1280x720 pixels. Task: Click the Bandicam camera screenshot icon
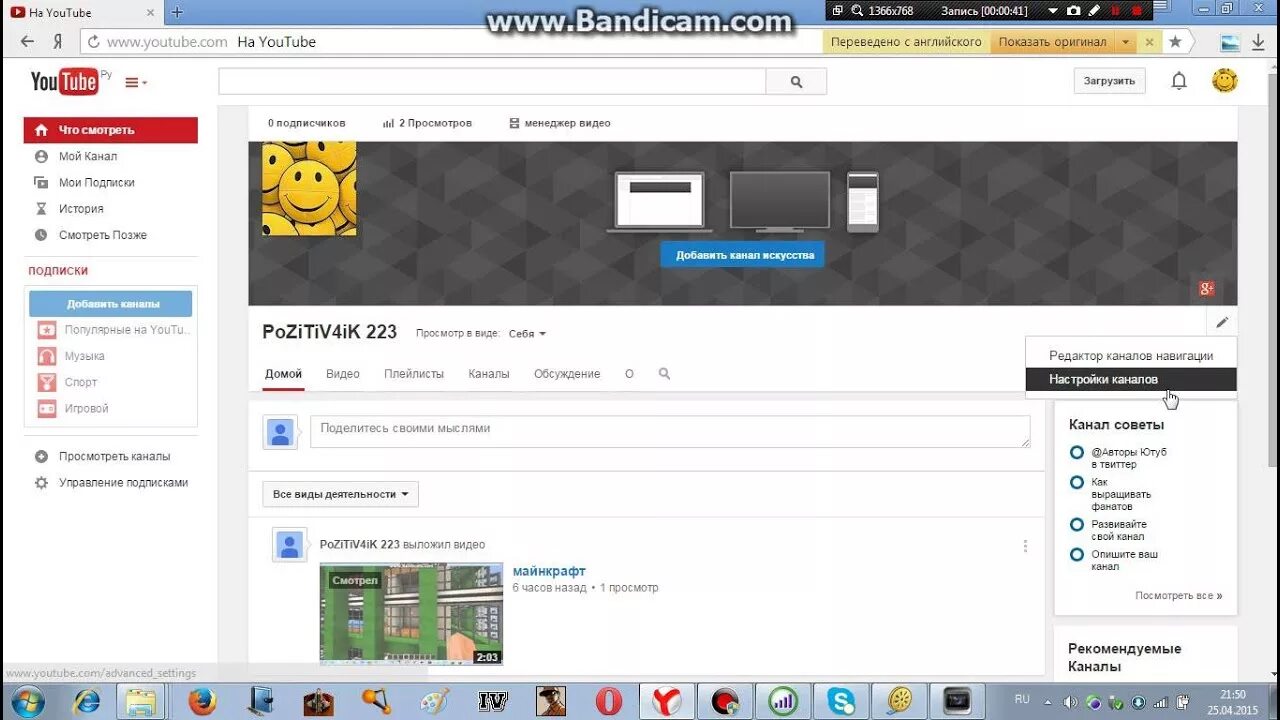pos(1074,11)
